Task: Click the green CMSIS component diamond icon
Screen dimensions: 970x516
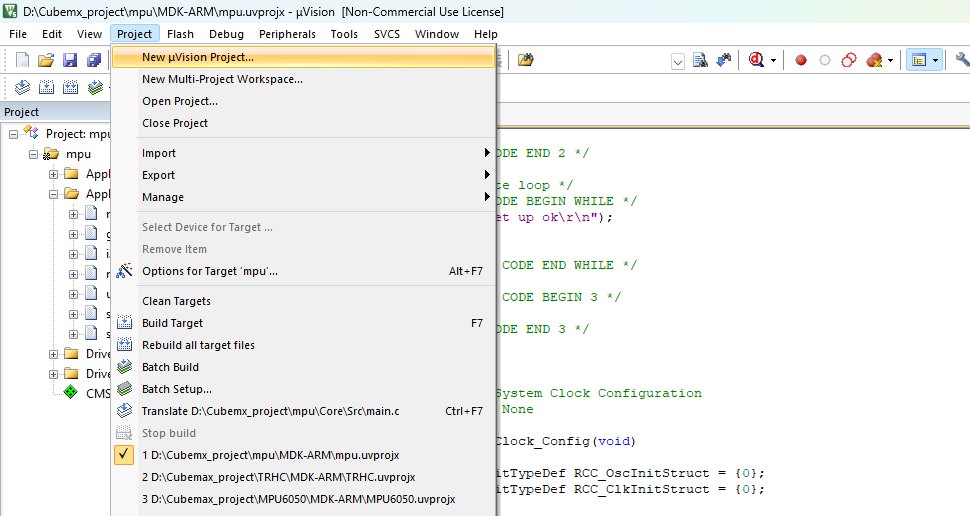Action: pyautogui.click(x=71, y=392)
